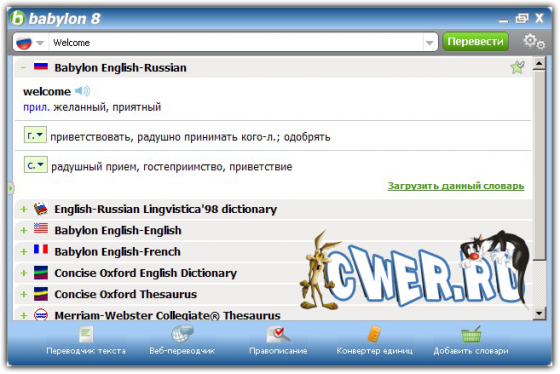Open the search history dropdown arrow
560x374 pixels.
tap(429, 43)
